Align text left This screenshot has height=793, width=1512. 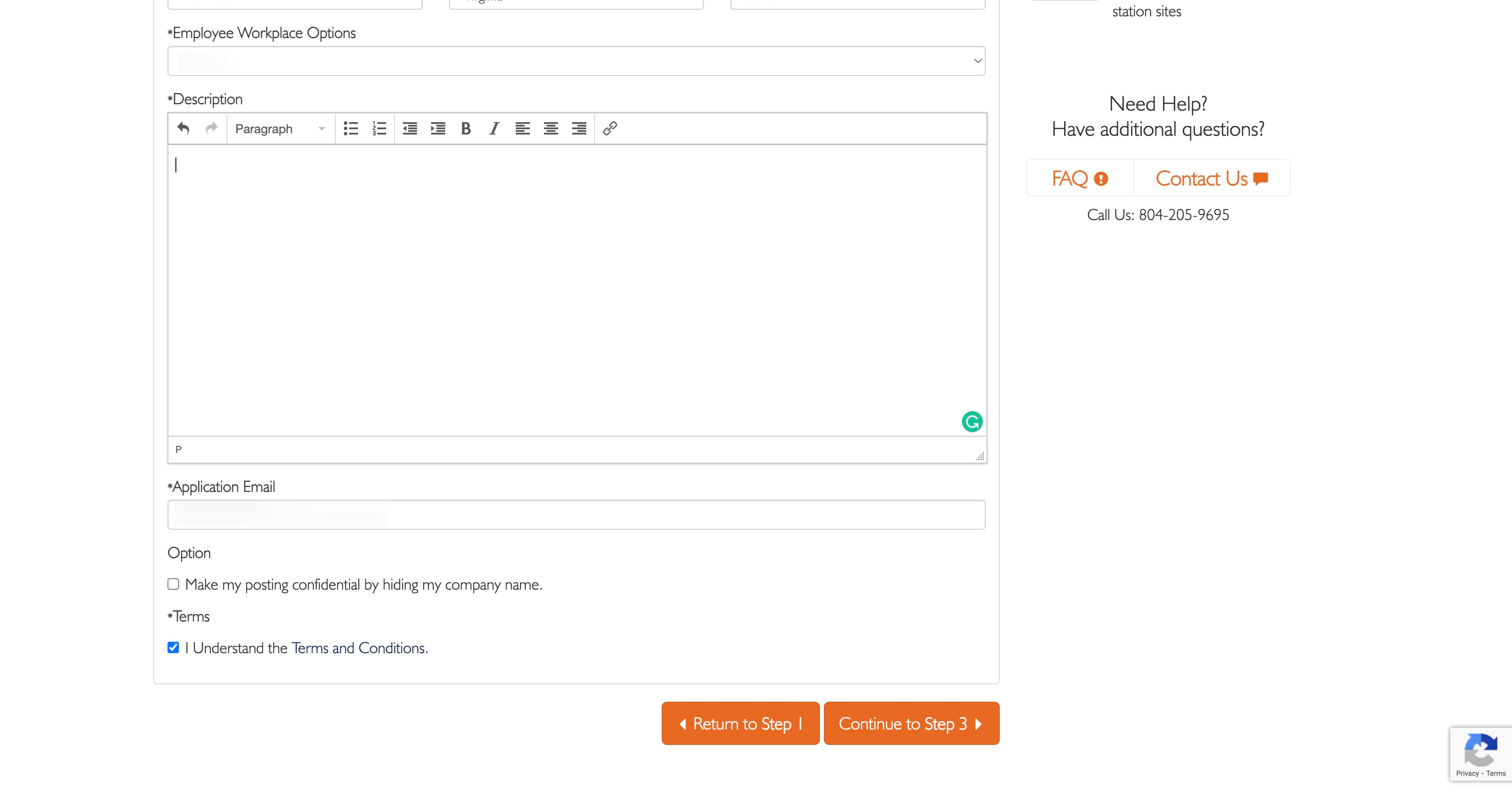click(x=522, y=129)
